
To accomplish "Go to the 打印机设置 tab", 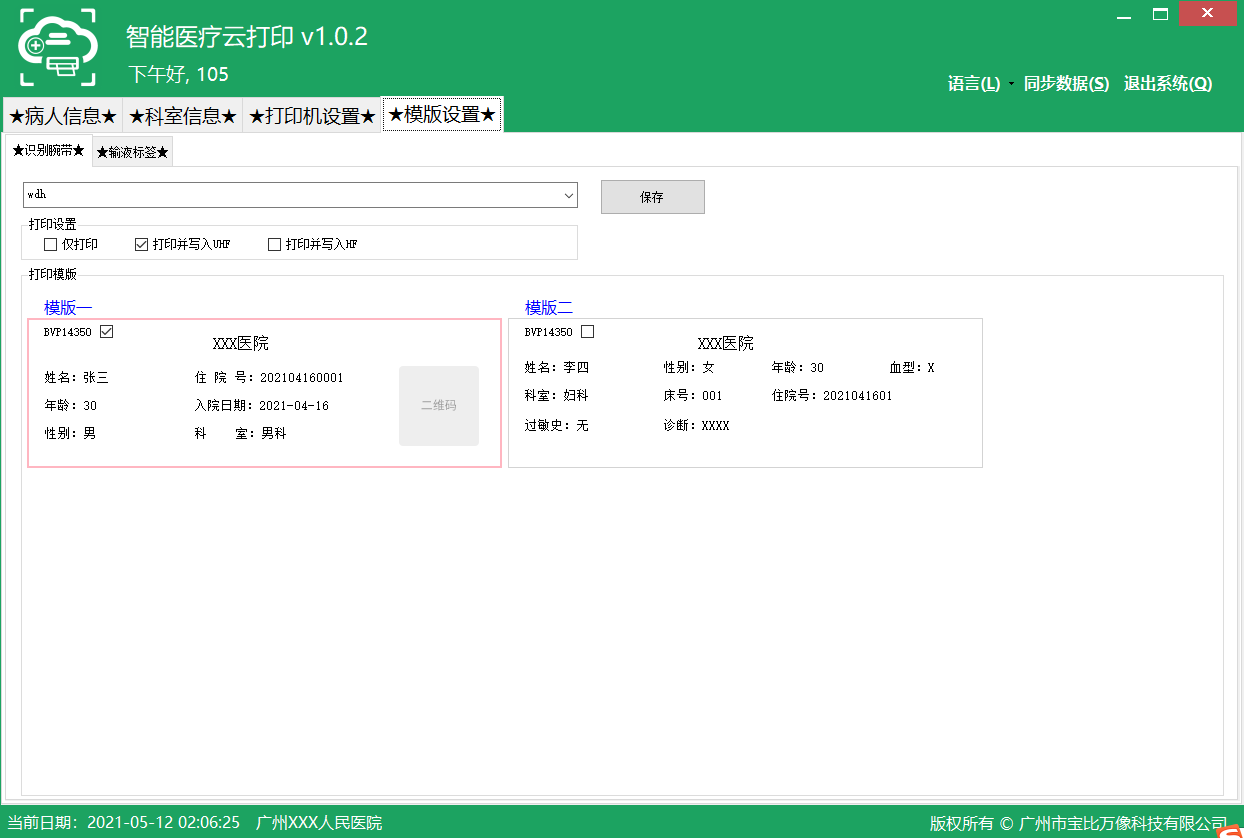I will tap(311, 116).
